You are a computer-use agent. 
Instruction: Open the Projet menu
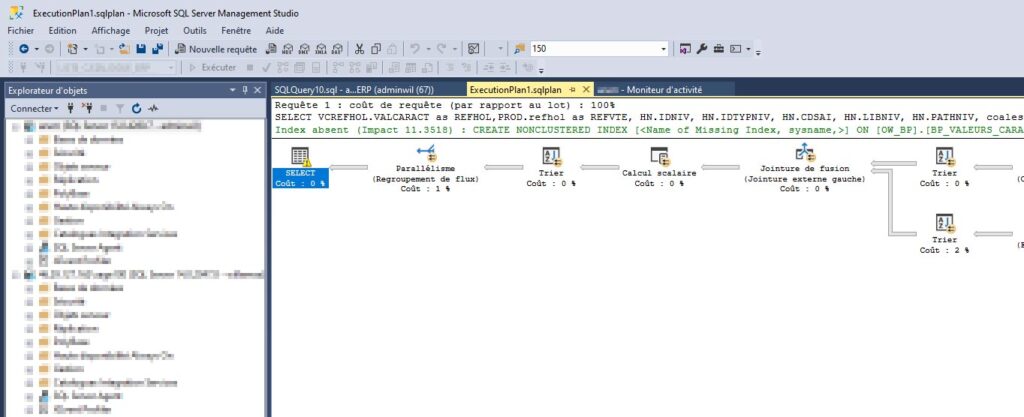tap(156, 31)
